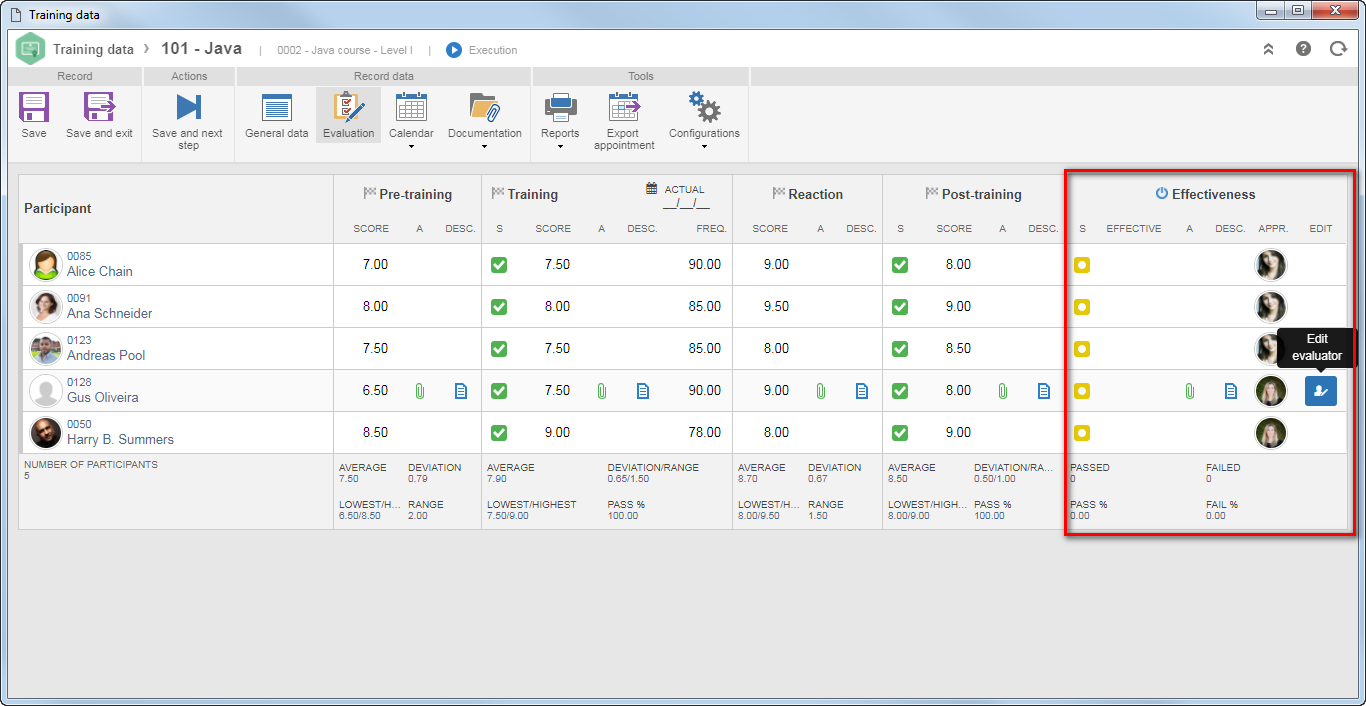Click Save and exit icon
Image resolution: width=1366 pixels, height=706 pixels.
pos(99,108)
